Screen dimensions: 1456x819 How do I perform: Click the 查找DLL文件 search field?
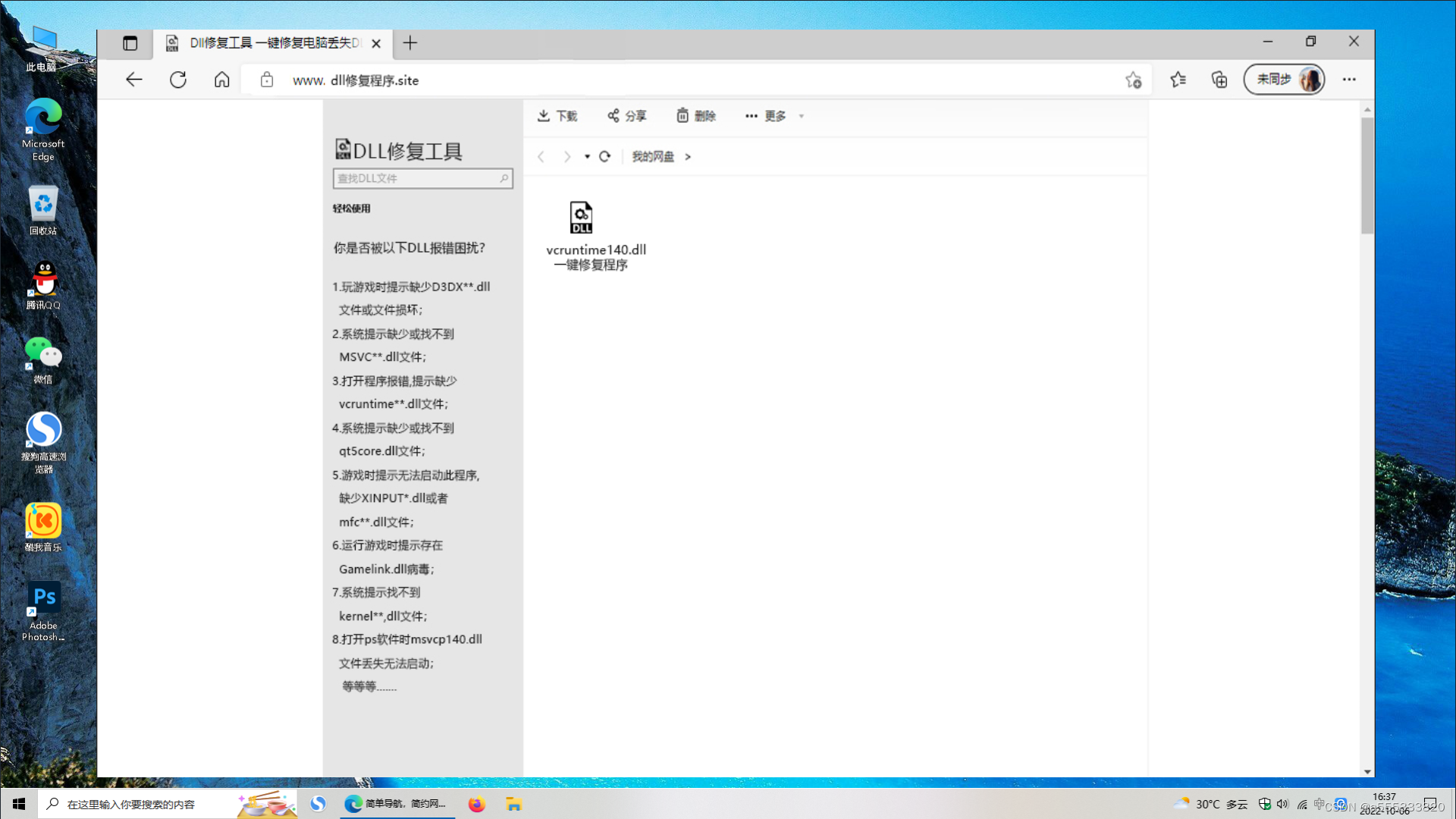click(415, 178)
